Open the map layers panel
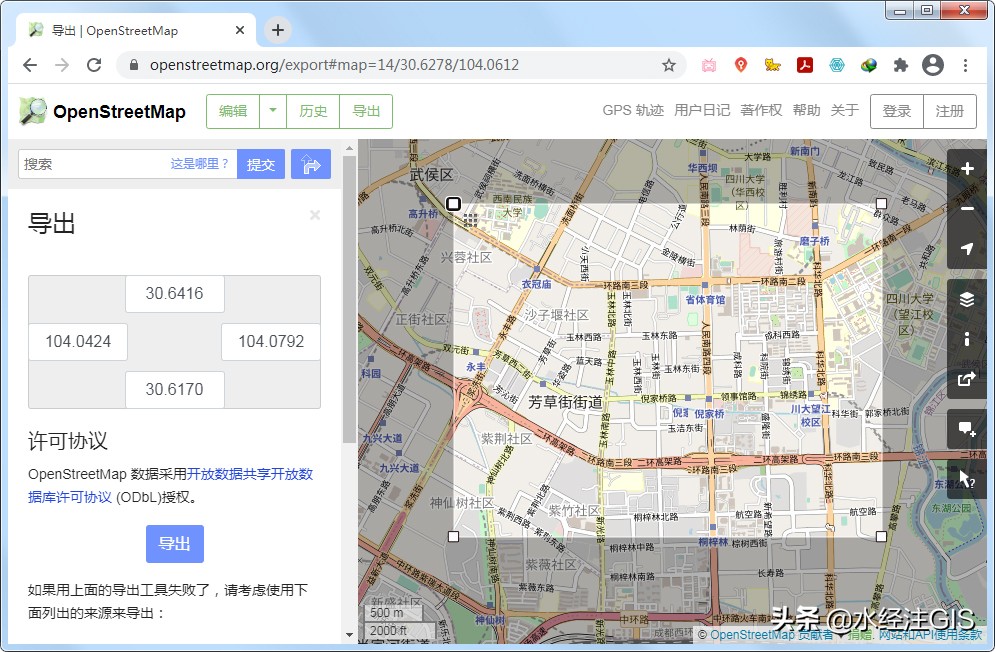Viewport: 995px width, 652px height. [x=966, y=299]
